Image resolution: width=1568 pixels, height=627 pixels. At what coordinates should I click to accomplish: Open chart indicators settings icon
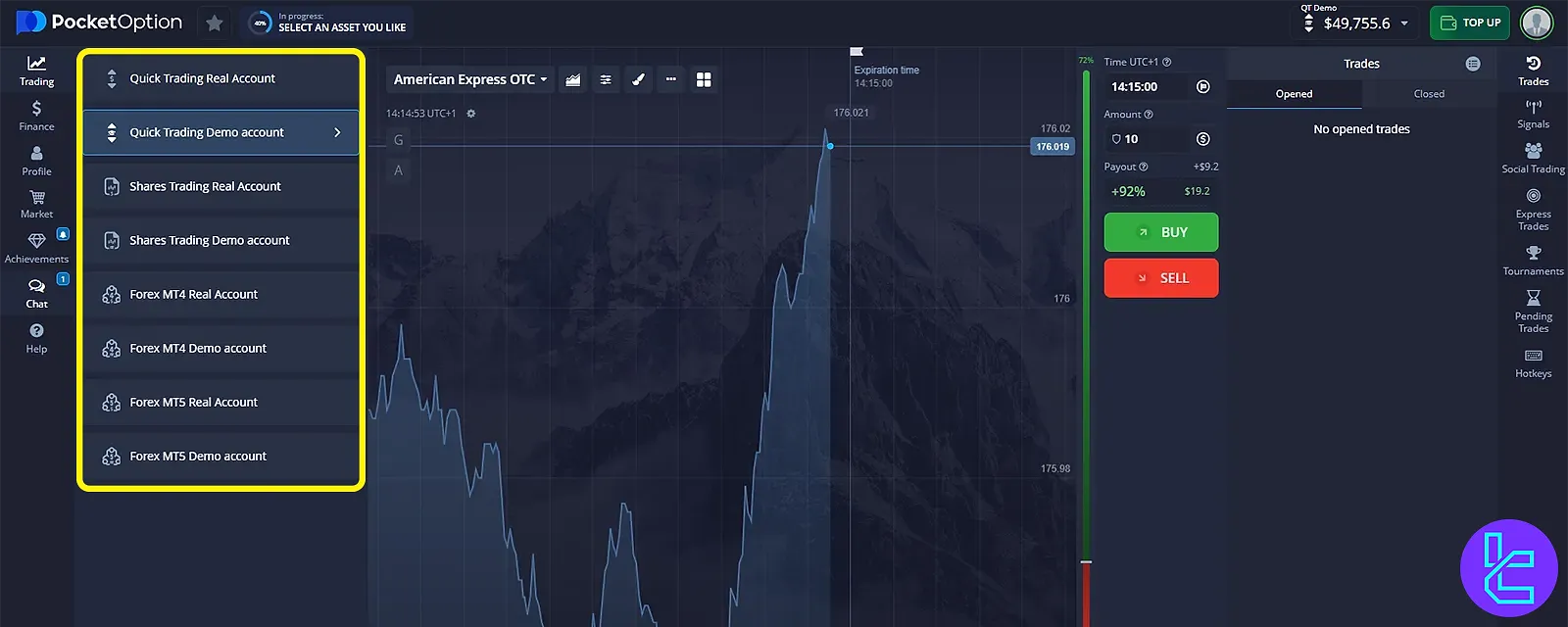[x=606, y=79]
